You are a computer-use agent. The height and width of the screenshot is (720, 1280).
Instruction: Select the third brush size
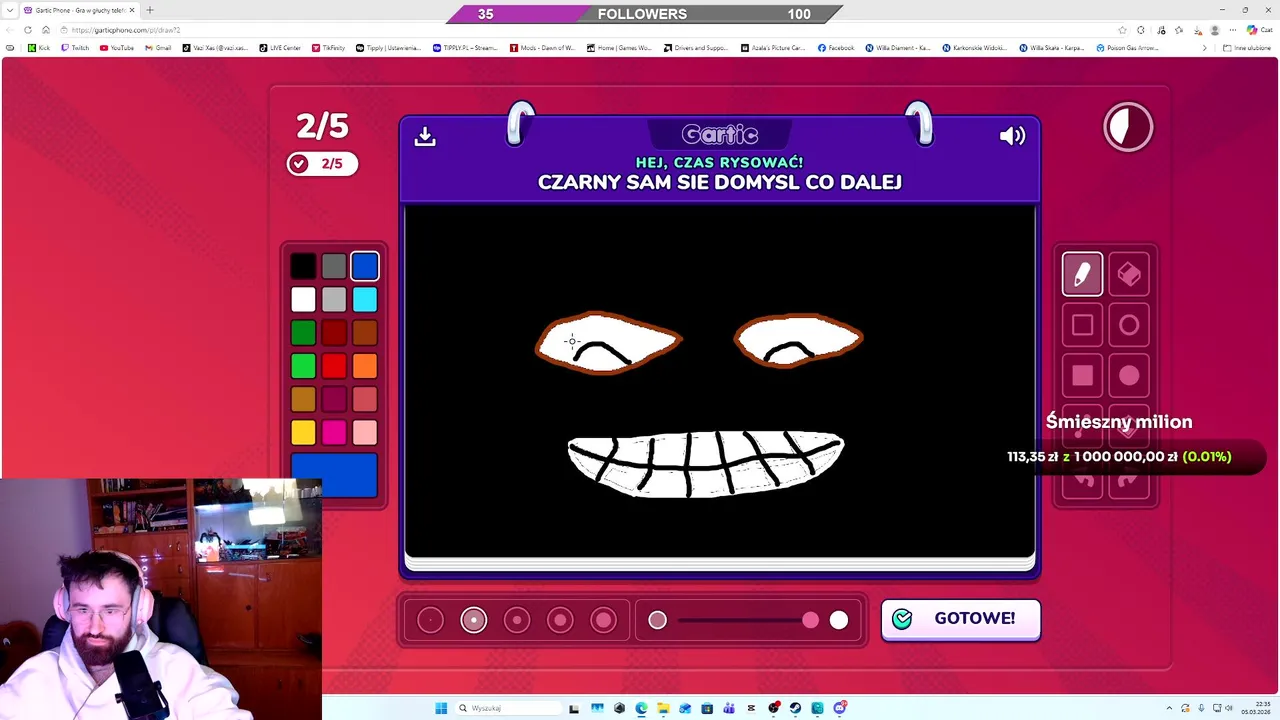[517, 620]
